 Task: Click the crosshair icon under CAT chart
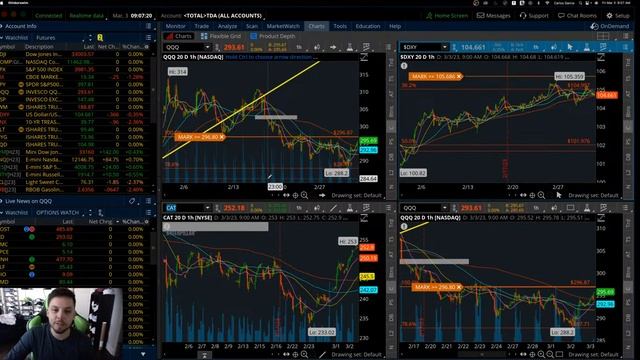point(295,355)
